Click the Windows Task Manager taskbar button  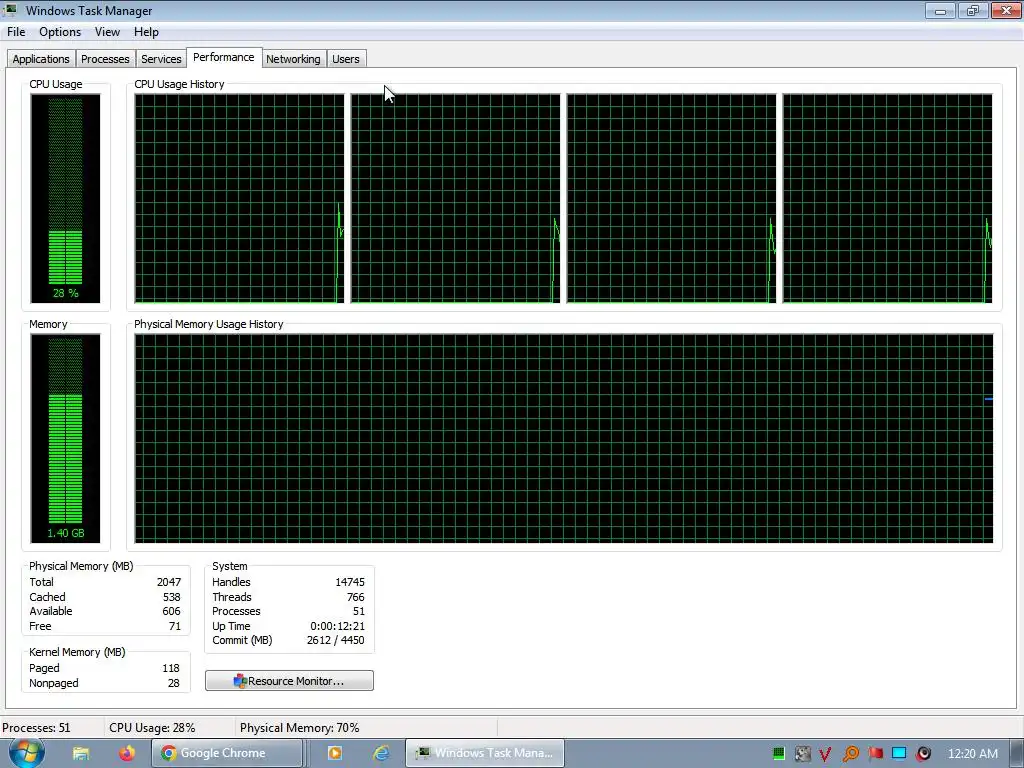click(485, 753)
